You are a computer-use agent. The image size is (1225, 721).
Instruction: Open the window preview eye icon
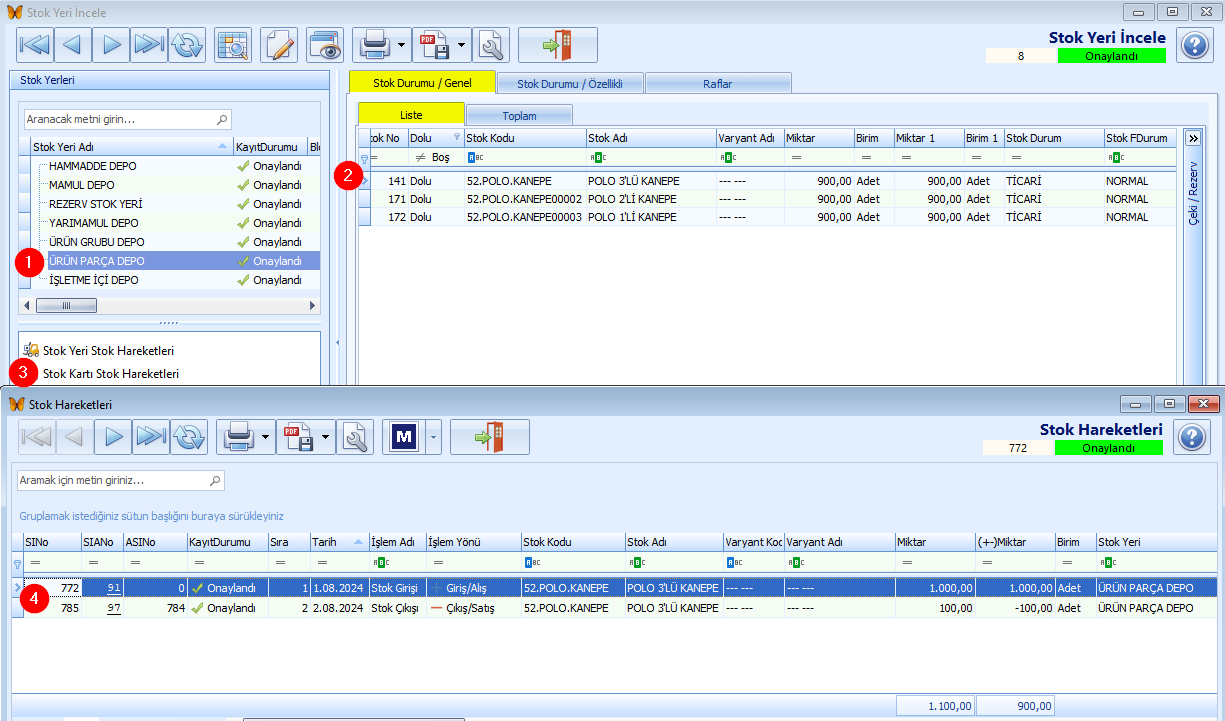point(325,45)
